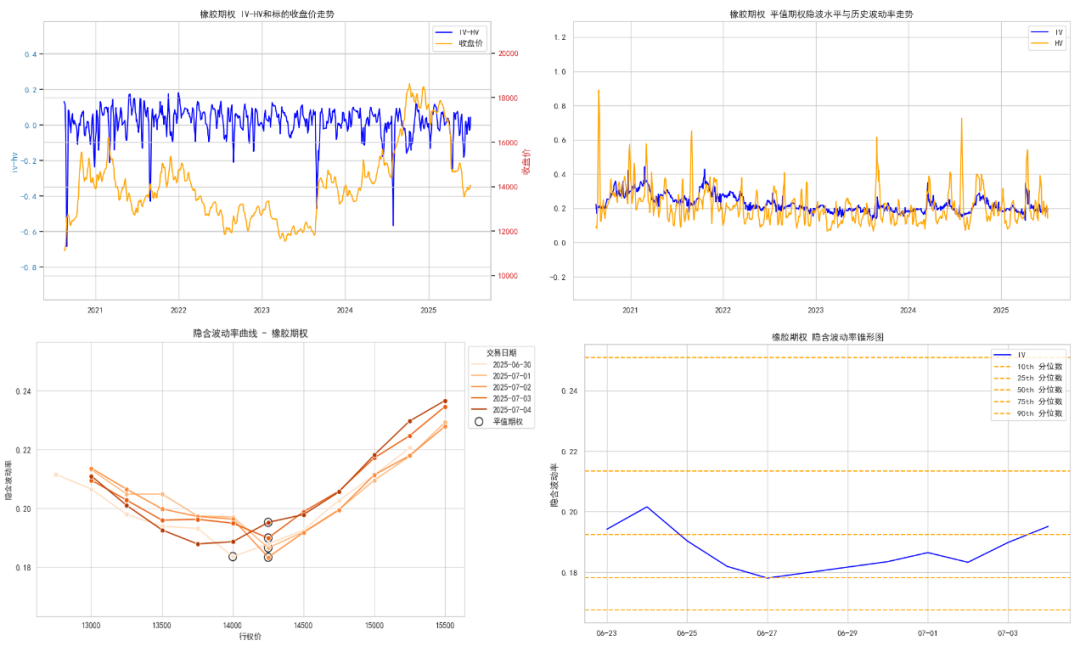Click the 'HV' legend entry in top-right chart
Viewport: 1080px width, 646px height.
click(x=1046, y=43)
